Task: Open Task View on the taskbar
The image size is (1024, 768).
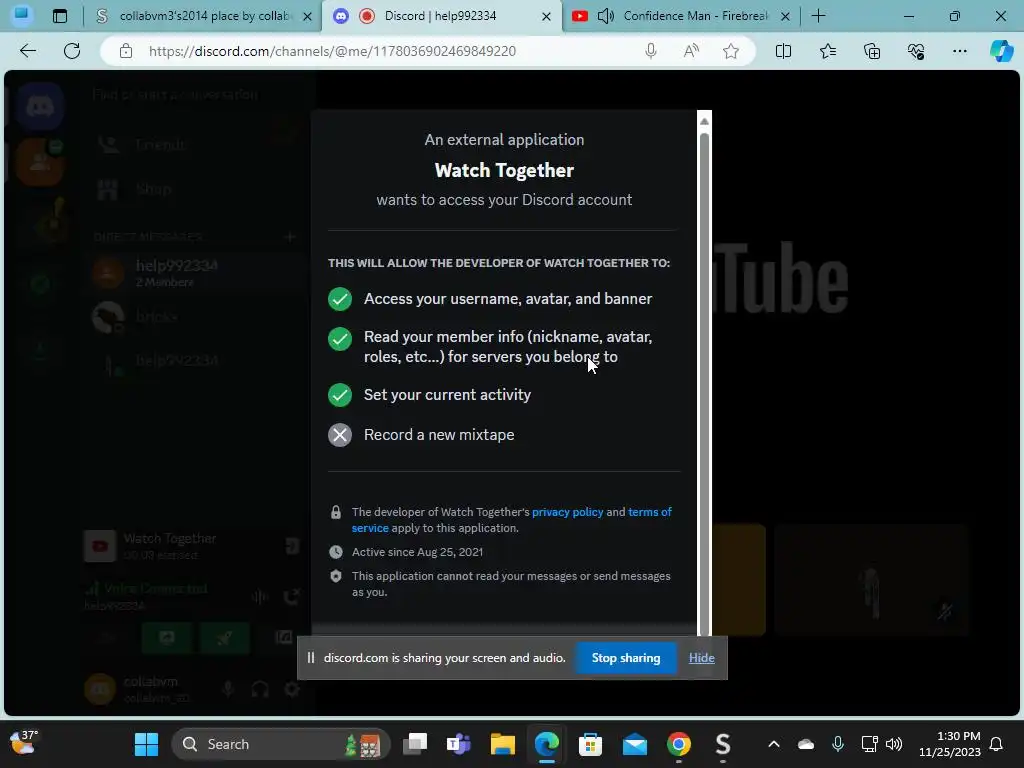Action: tap(415, 744)
